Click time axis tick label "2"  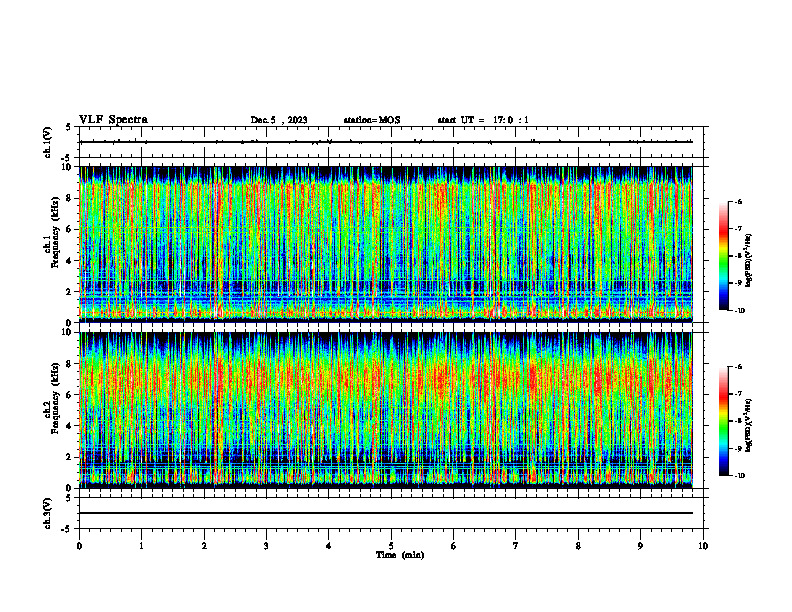[204, 546]
